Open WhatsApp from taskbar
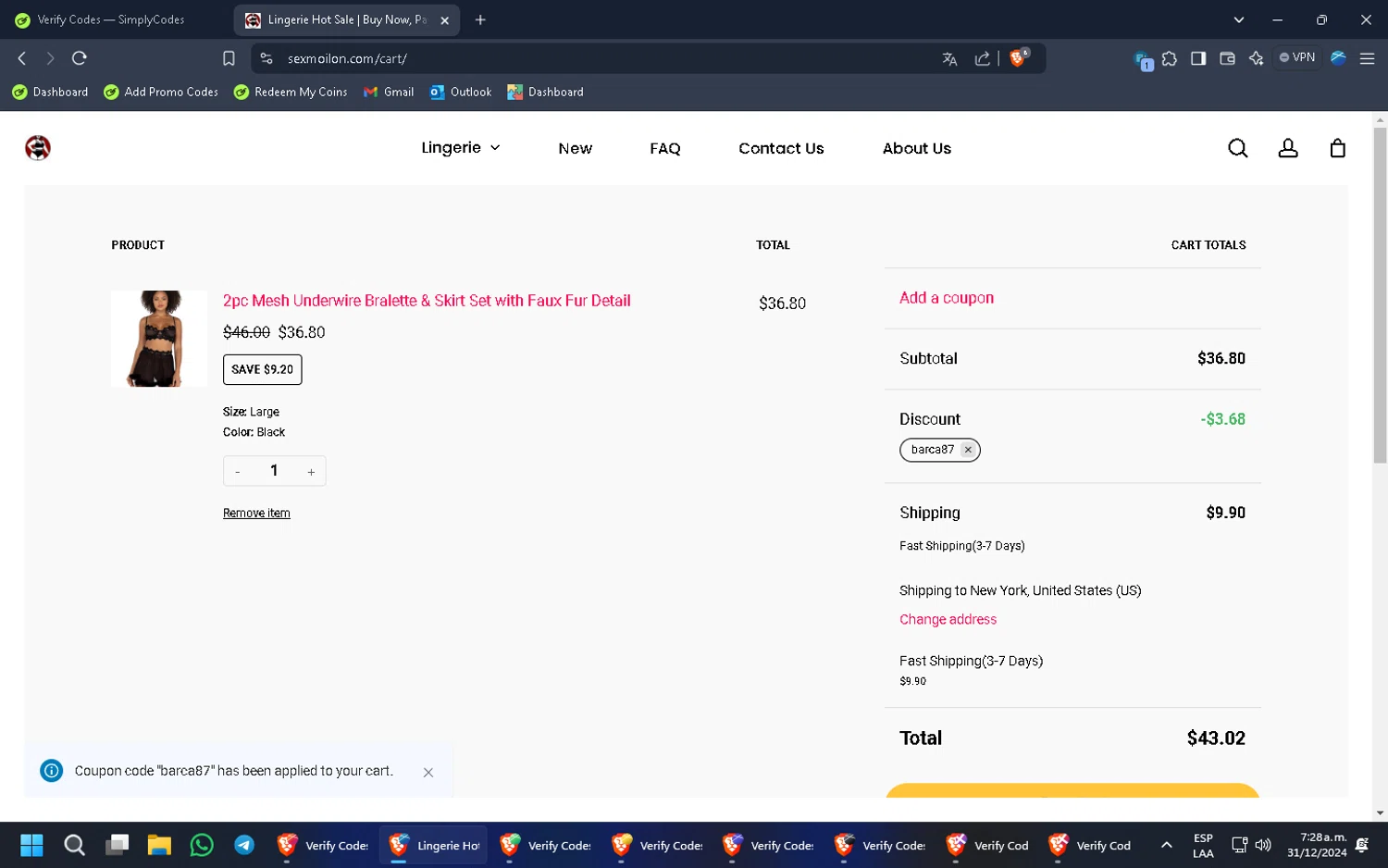 (x=202, y=845)
